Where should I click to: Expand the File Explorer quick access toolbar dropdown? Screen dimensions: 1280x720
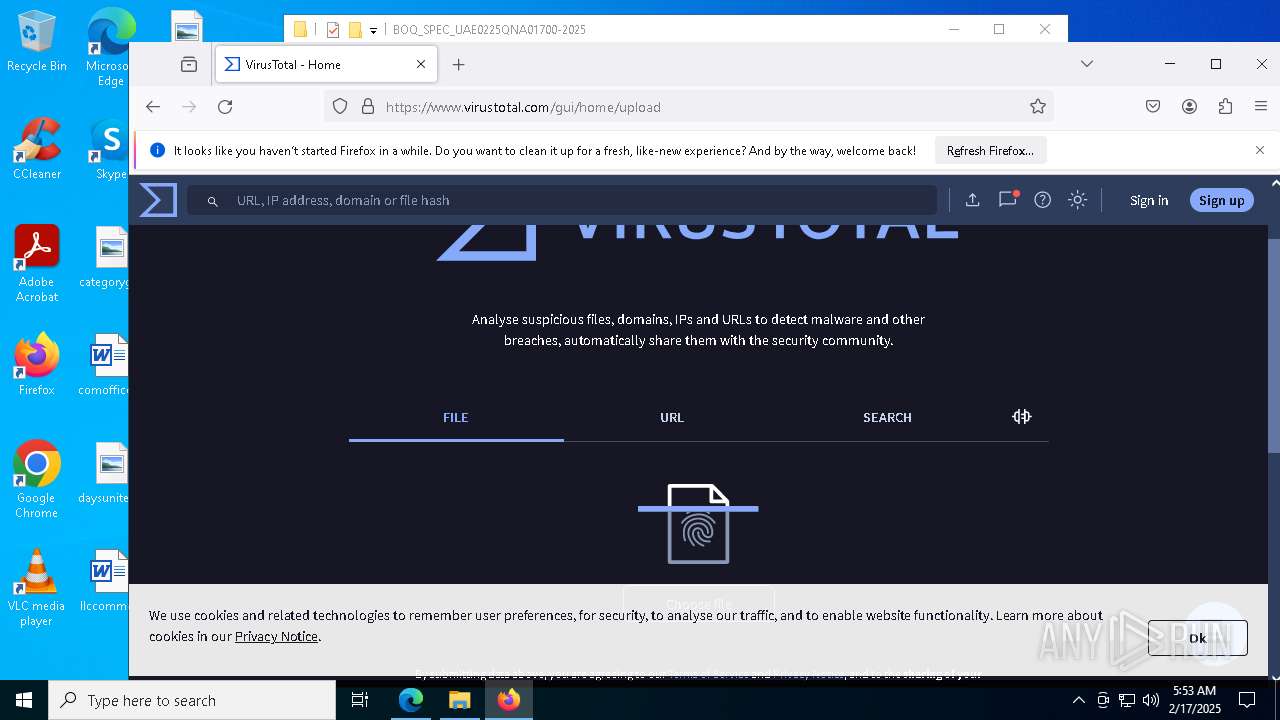373,30
